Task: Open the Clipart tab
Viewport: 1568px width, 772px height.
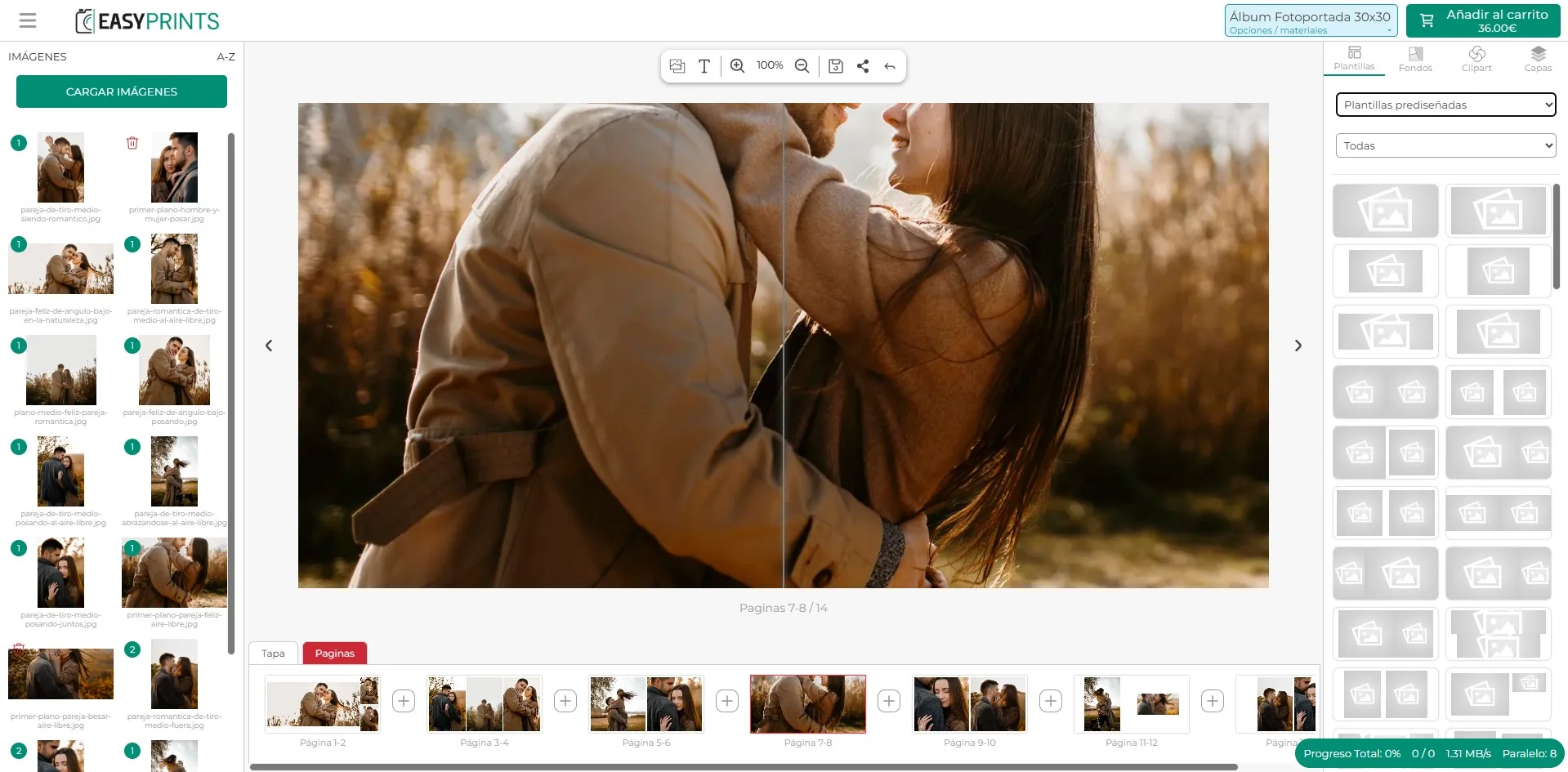Action: pos(1476,59)
